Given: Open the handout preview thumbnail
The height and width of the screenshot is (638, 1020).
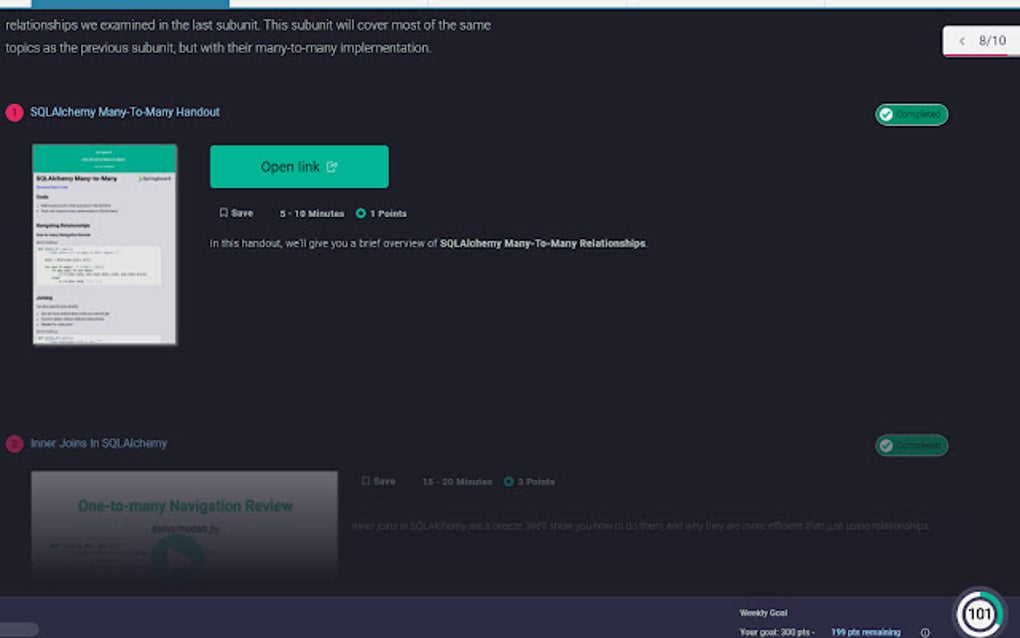Looking at the screenshot, I should coord(104,244).
